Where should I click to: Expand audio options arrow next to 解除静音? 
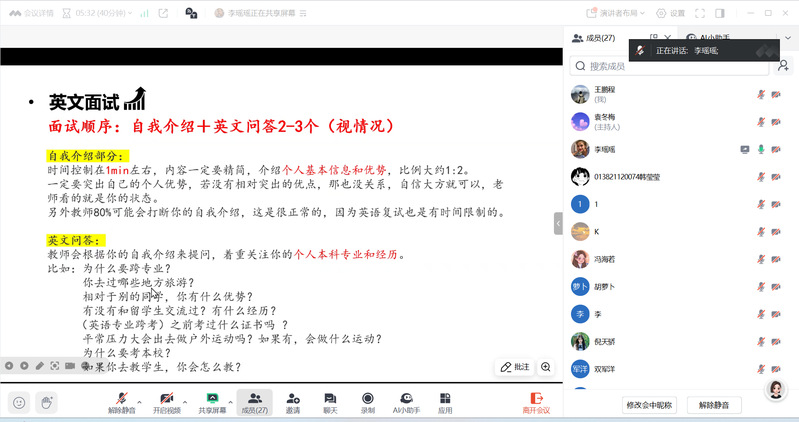(x=140, y=399)
